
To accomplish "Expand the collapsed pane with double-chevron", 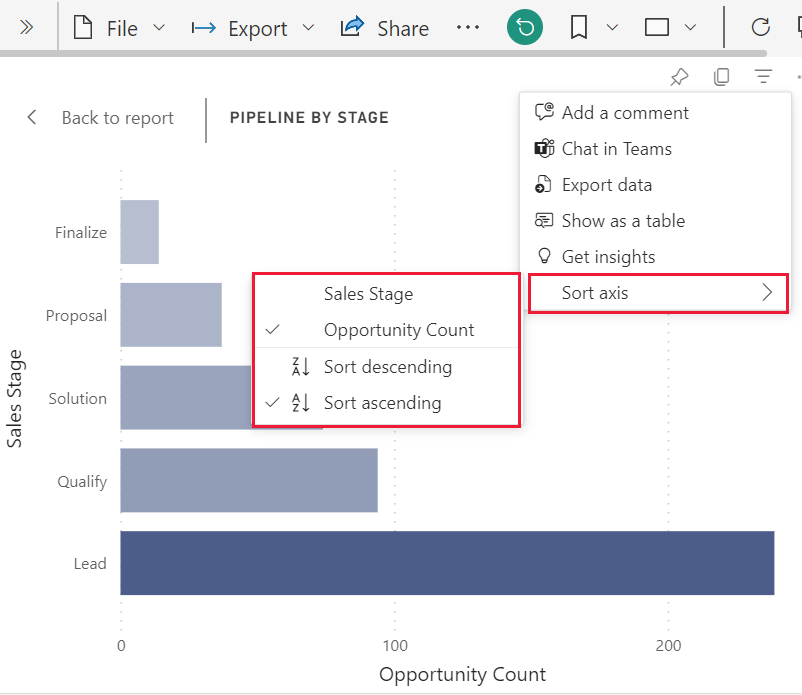I will coord(26,28).
